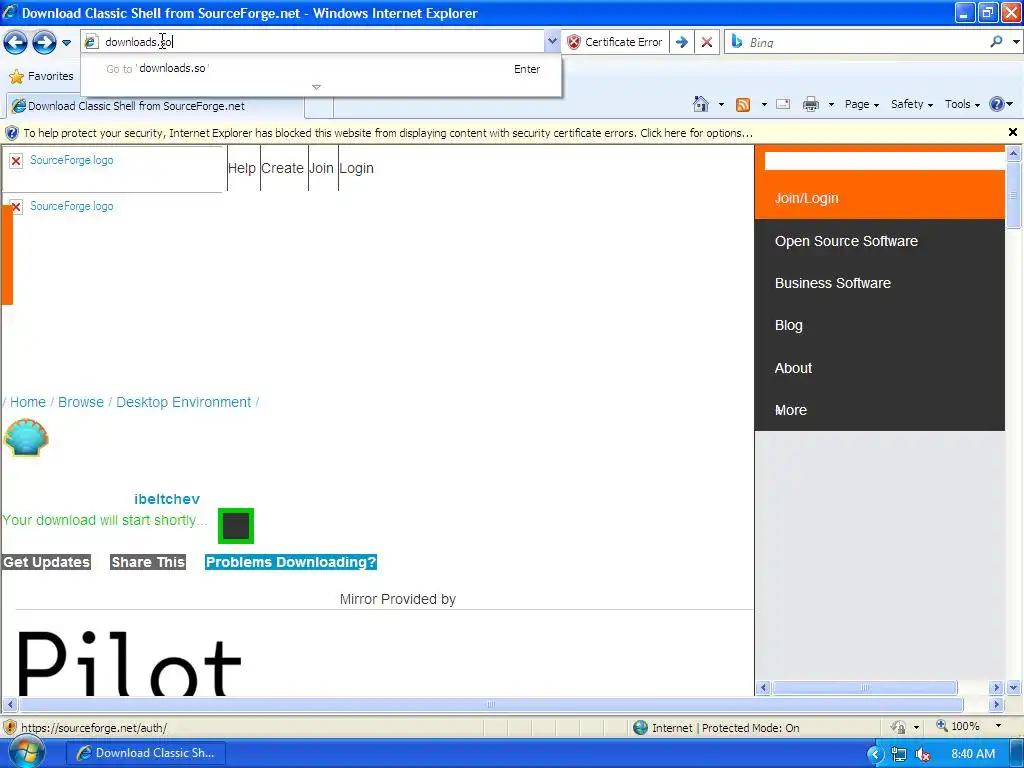The image size is (1024, 768).
Task: Click the Get Updates button
Action: pyautogui.click(x=46, y=562)
